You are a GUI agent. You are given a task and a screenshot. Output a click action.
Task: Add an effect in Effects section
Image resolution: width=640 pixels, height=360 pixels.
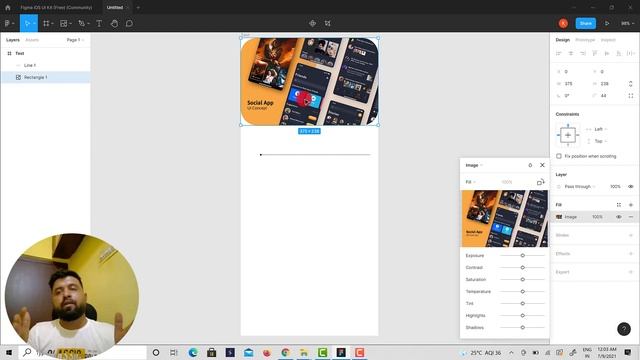(631, 253)
